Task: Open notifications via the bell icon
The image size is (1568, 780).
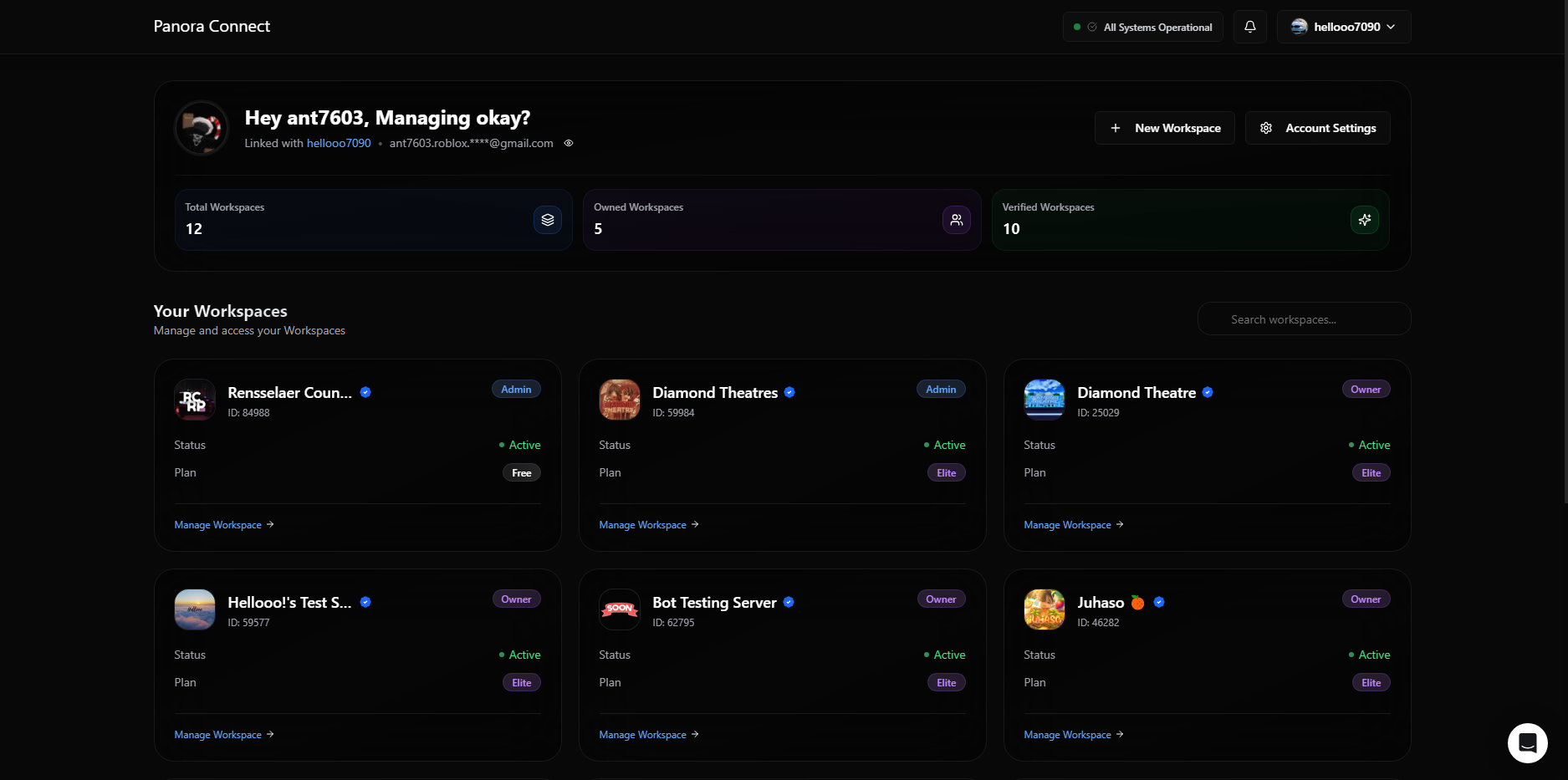Action: (x=1249, y=26)
